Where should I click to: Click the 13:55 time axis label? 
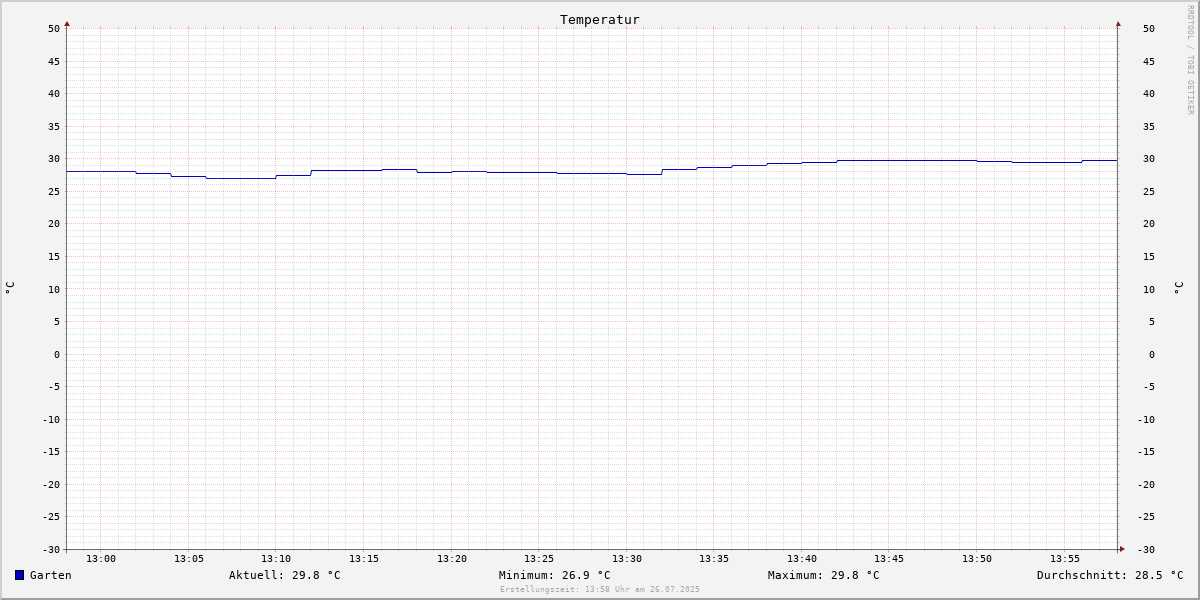point(1065,558)
